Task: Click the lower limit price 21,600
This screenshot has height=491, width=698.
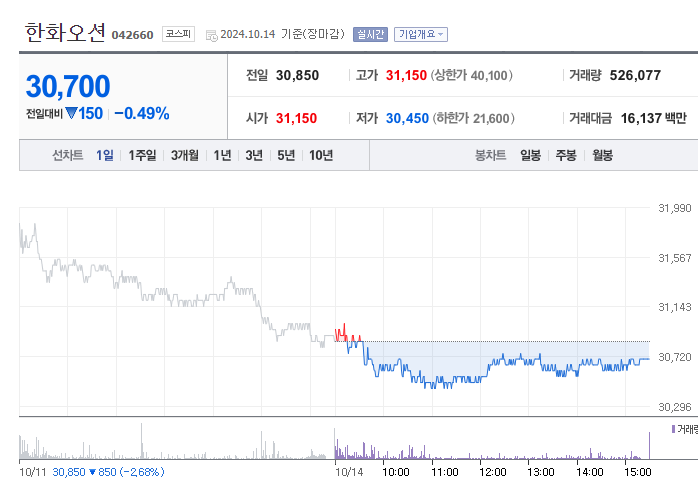Action: (x=491, y=118)
